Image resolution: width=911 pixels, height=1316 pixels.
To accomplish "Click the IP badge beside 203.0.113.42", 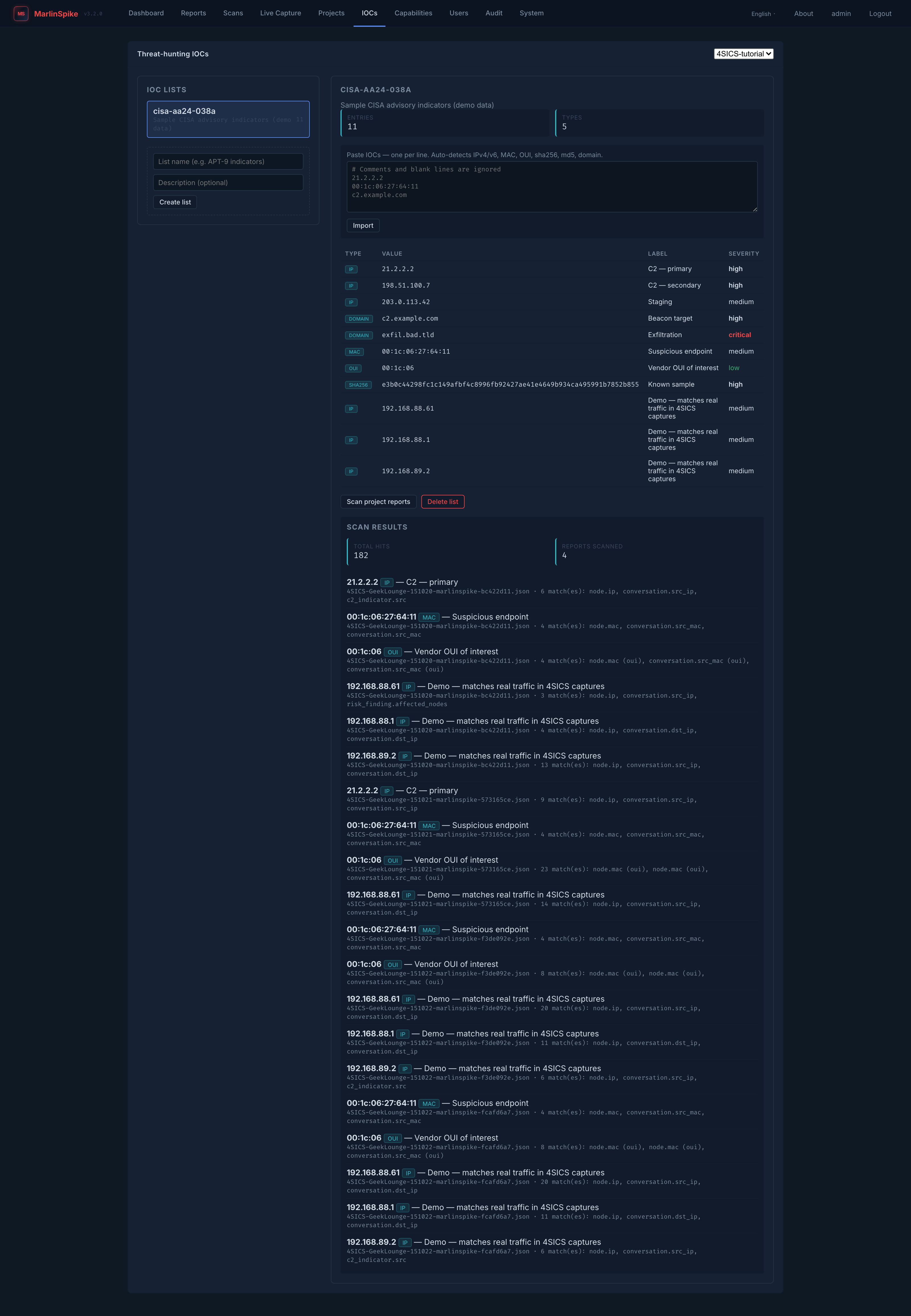I will pyautogui.click(x=351, y=302).
